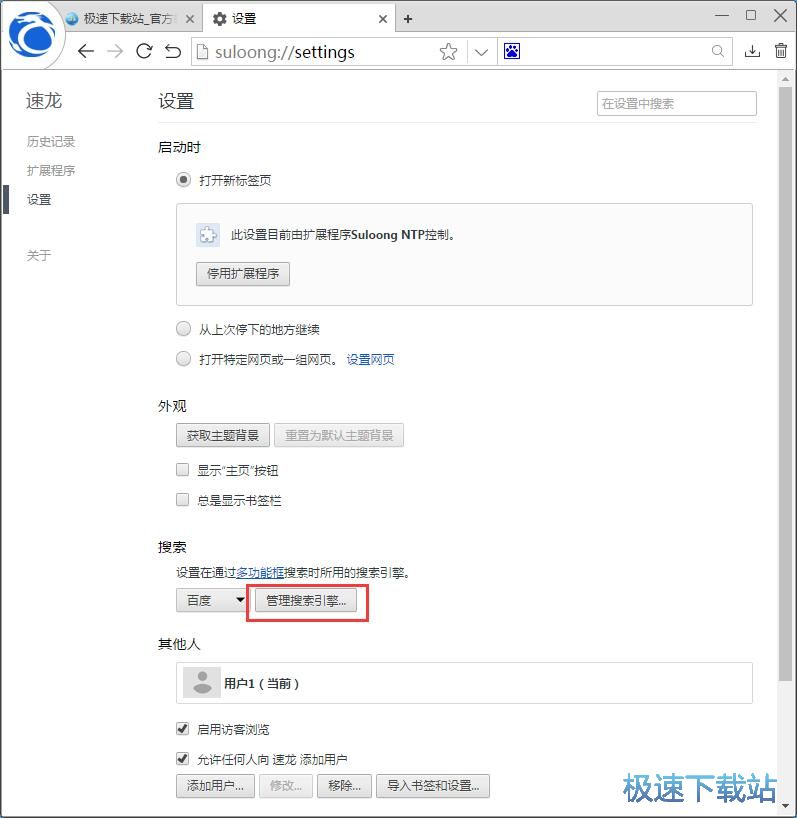
Task: Open 扩展程序 in the sidebar
Action: click(51, 170)
